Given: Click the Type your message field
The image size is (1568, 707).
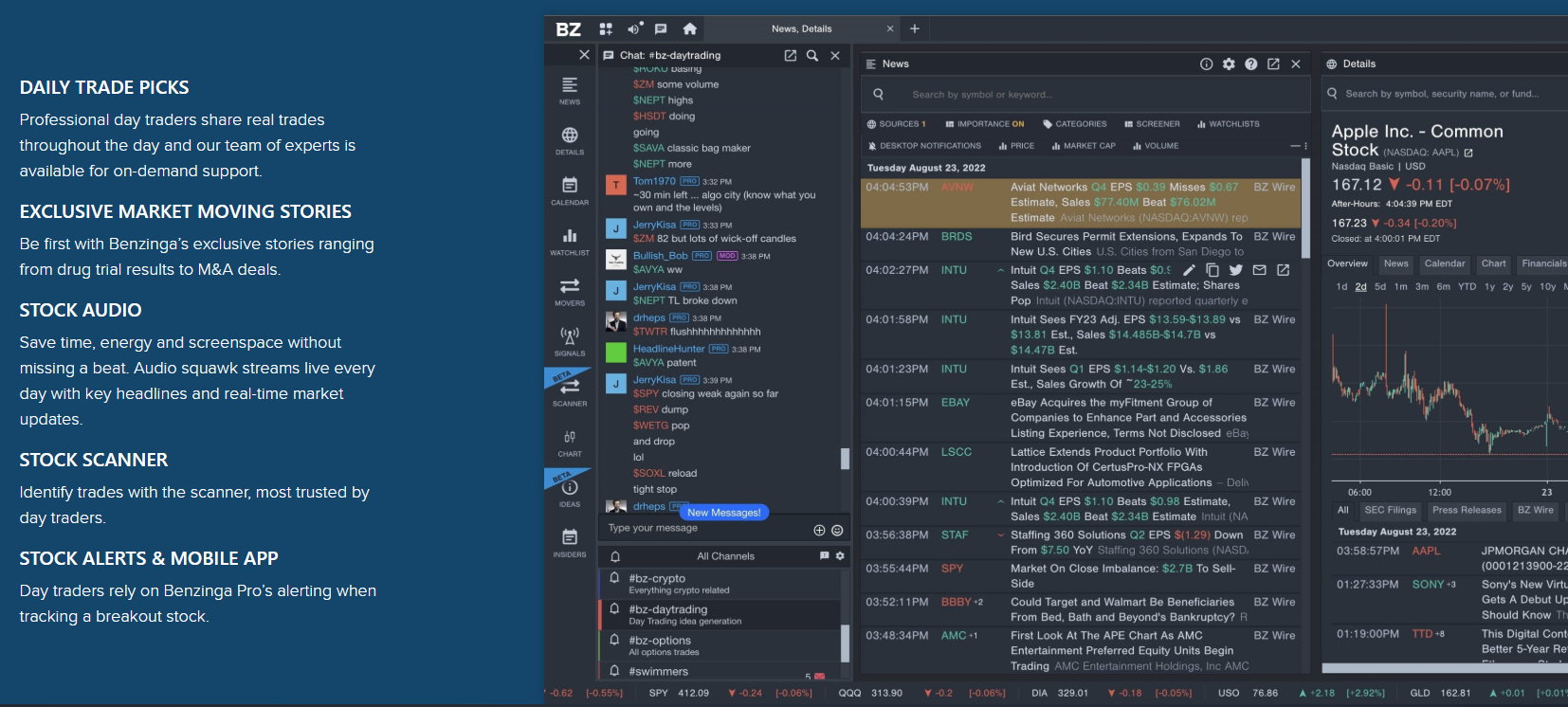Looking at the screenshot, I should (x=706, y=528).
